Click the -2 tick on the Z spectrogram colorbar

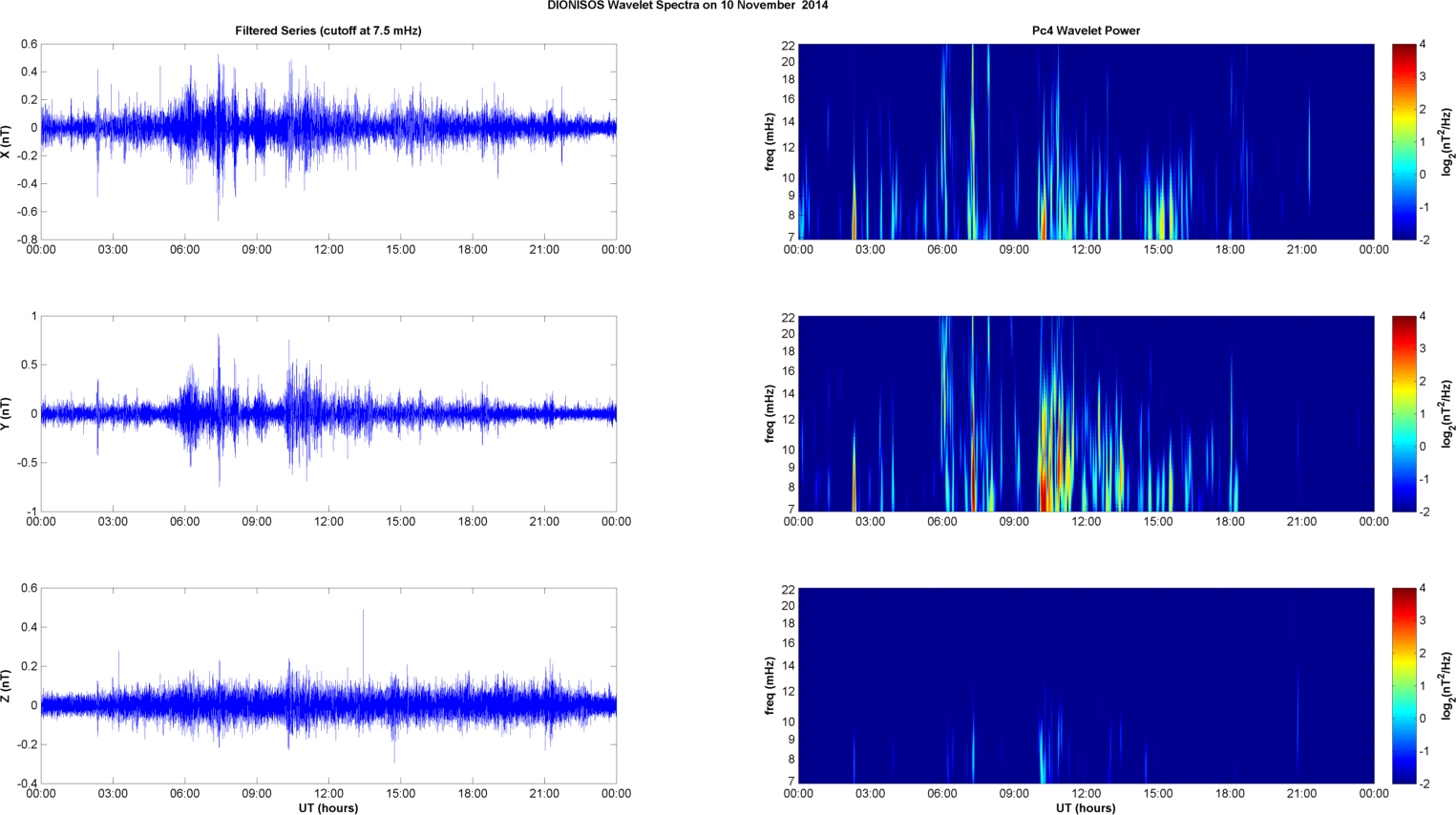(1424, 784)
